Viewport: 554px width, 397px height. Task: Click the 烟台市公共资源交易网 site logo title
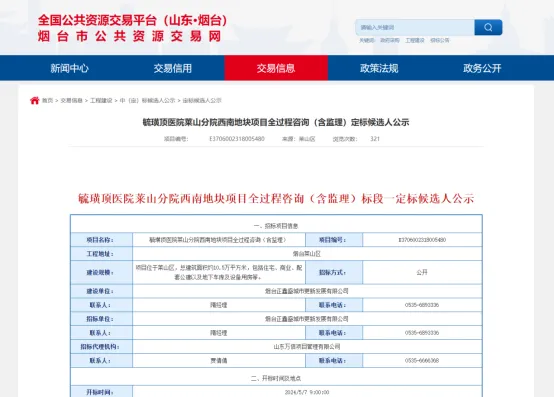pyautogui.click(x=130, y=36)
